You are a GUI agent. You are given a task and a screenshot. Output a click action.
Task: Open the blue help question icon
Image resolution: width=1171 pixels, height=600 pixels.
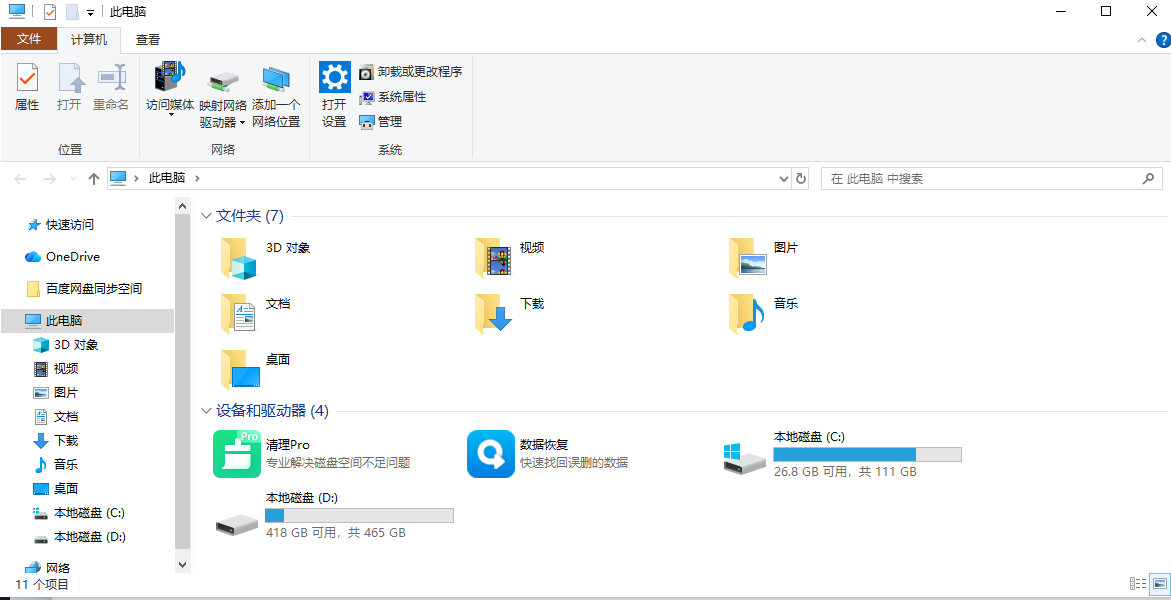1163,40
